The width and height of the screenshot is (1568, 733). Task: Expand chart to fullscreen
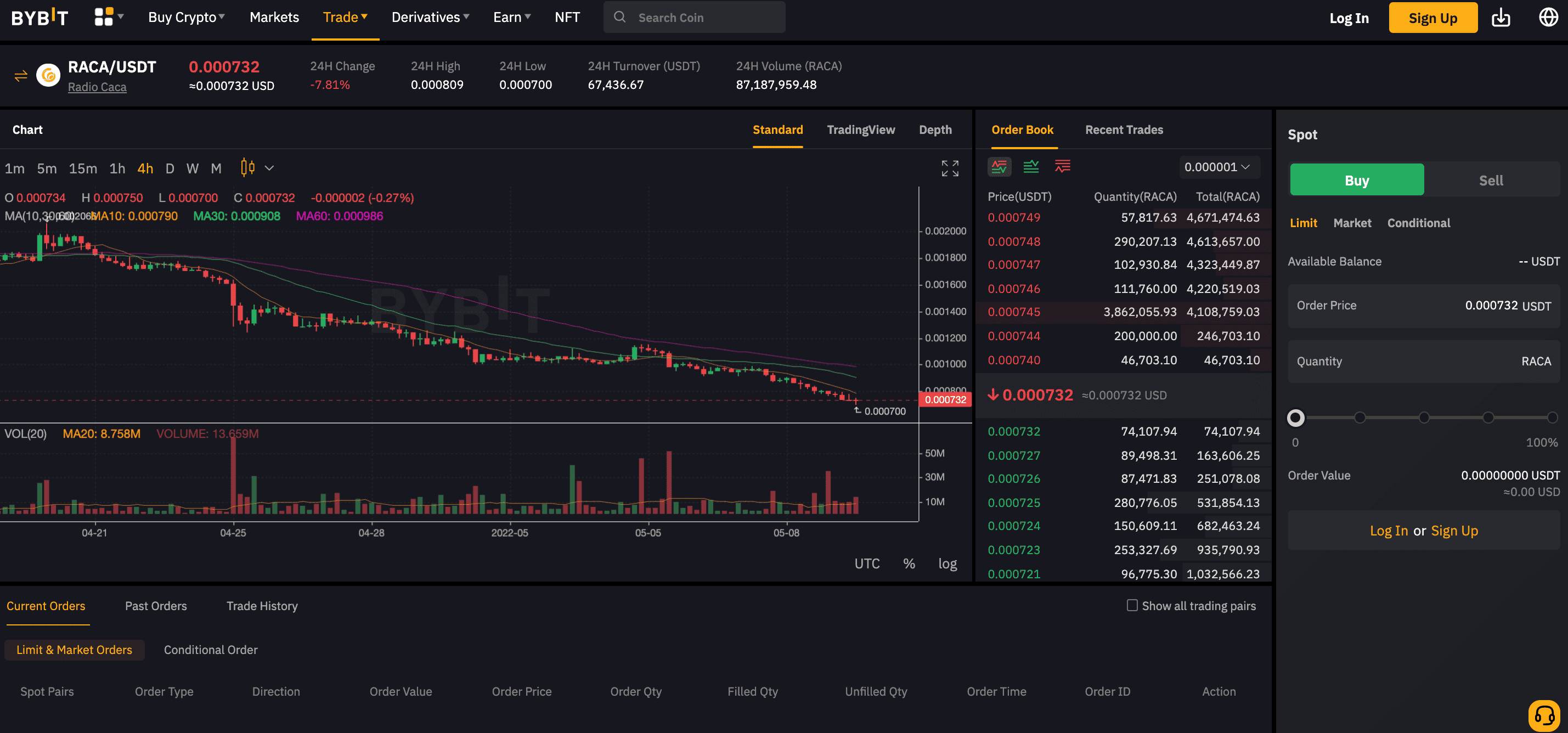pyautogui.click(x=950, y=168)
